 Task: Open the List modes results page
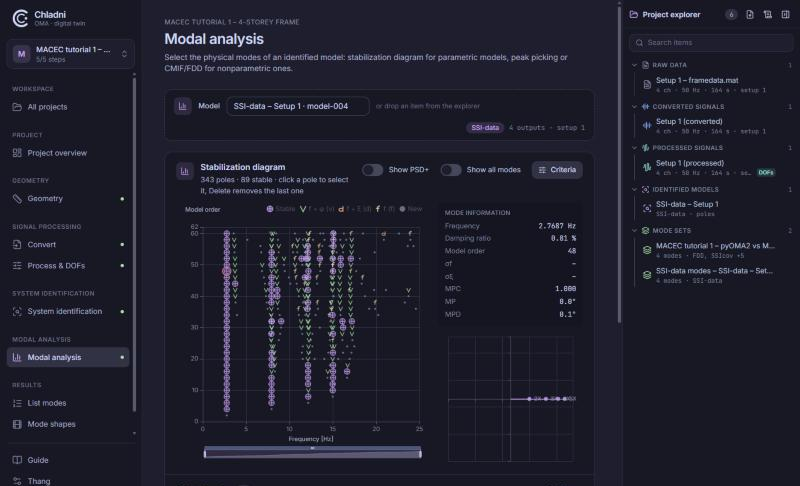pyautogui.click(x=68, y=403)
